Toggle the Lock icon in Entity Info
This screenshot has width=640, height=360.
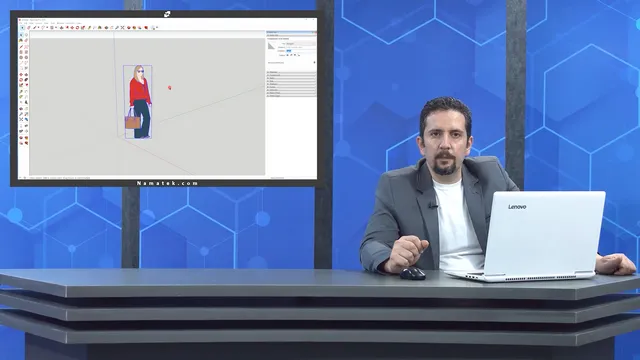(x=291, y=55)
